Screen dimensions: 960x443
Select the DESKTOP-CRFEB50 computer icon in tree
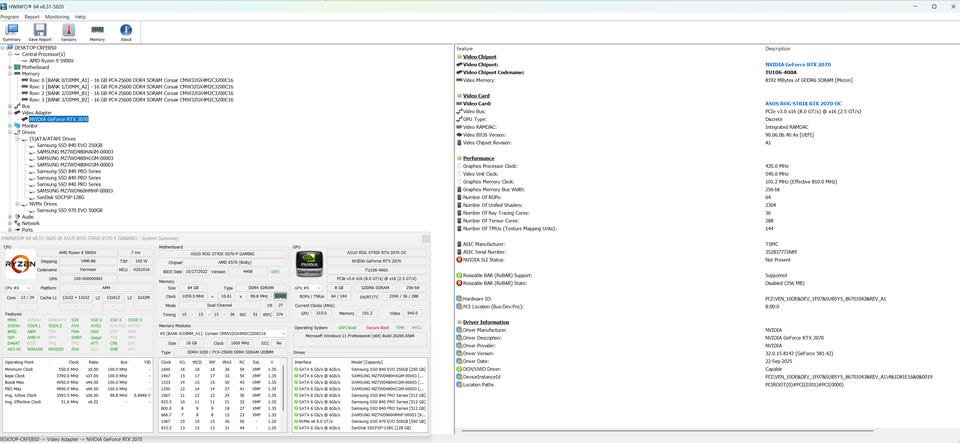[9, 47]
